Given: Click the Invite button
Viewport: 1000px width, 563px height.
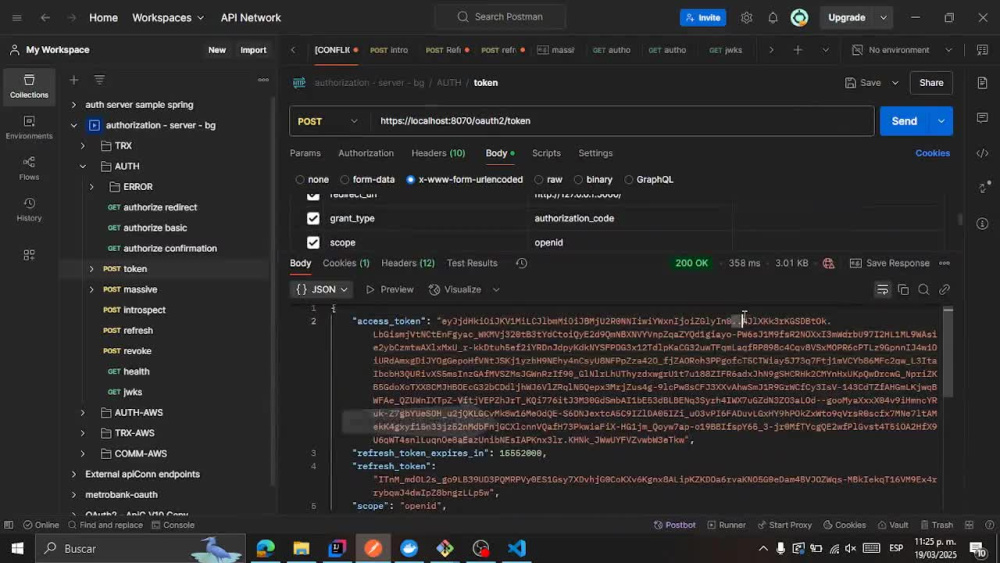Looking at the screenshot, I should (x=703, y=18).
